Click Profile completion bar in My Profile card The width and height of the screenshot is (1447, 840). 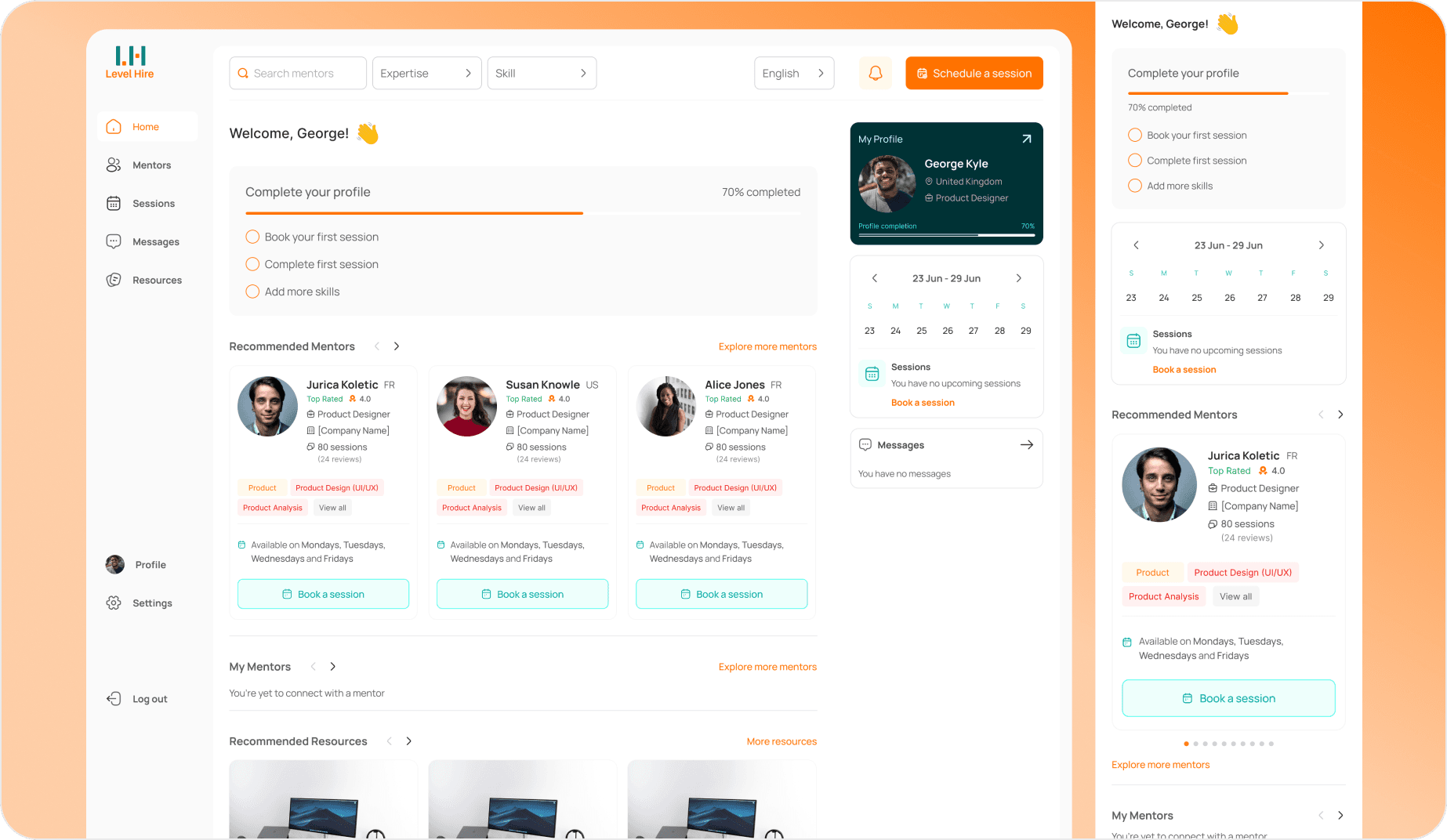pos(946,235)
